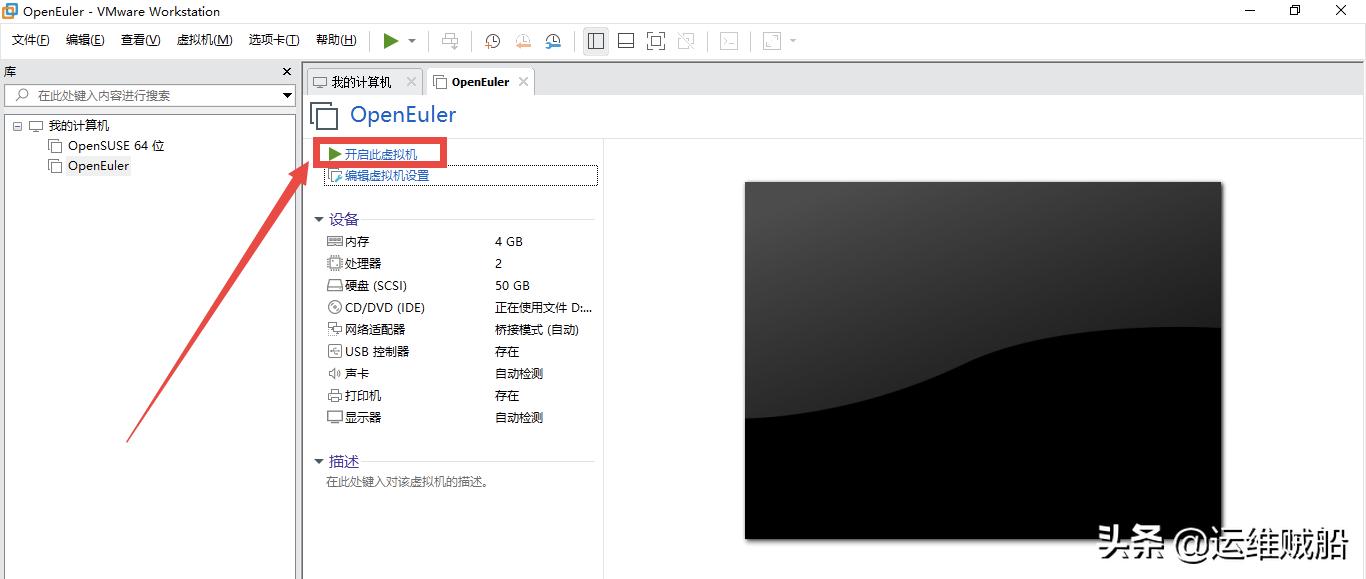Click the 桥接模式 (自动) network value

click(x=537, y=330)
